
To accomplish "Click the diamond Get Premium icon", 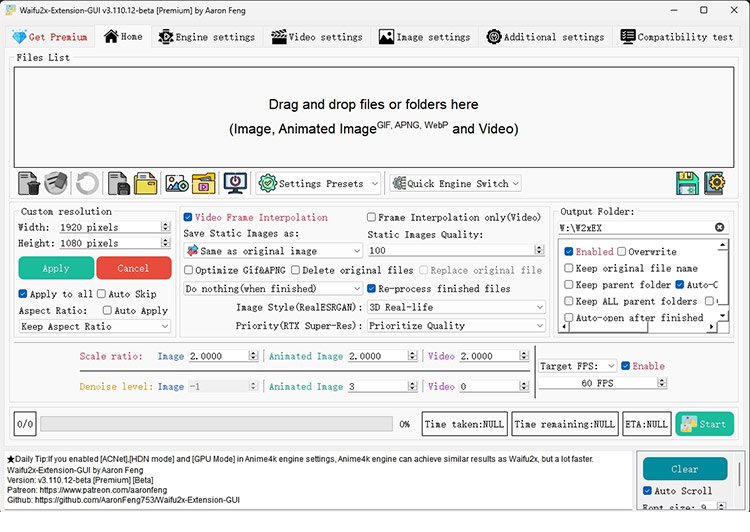I will (x=20, y=37).
